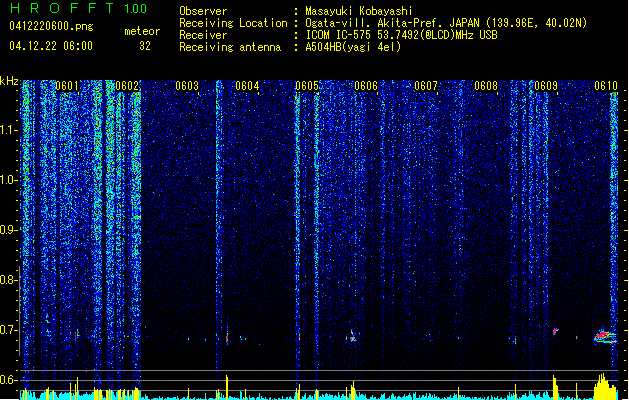Click the kHz axis unit label
This screenshot has width=629, height=400.
tap(9, 81)
